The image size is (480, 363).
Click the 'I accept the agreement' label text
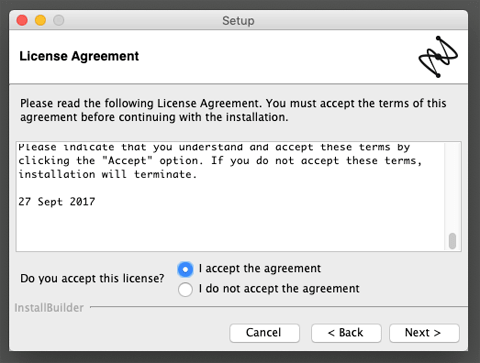tap(260, 268)
